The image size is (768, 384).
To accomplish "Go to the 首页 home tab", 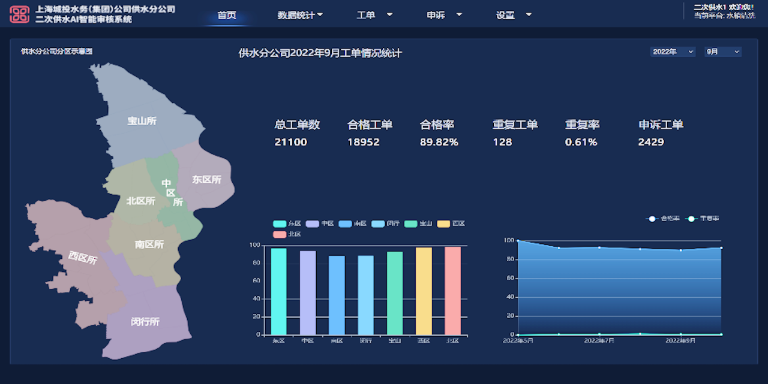I will pos(227,15).
